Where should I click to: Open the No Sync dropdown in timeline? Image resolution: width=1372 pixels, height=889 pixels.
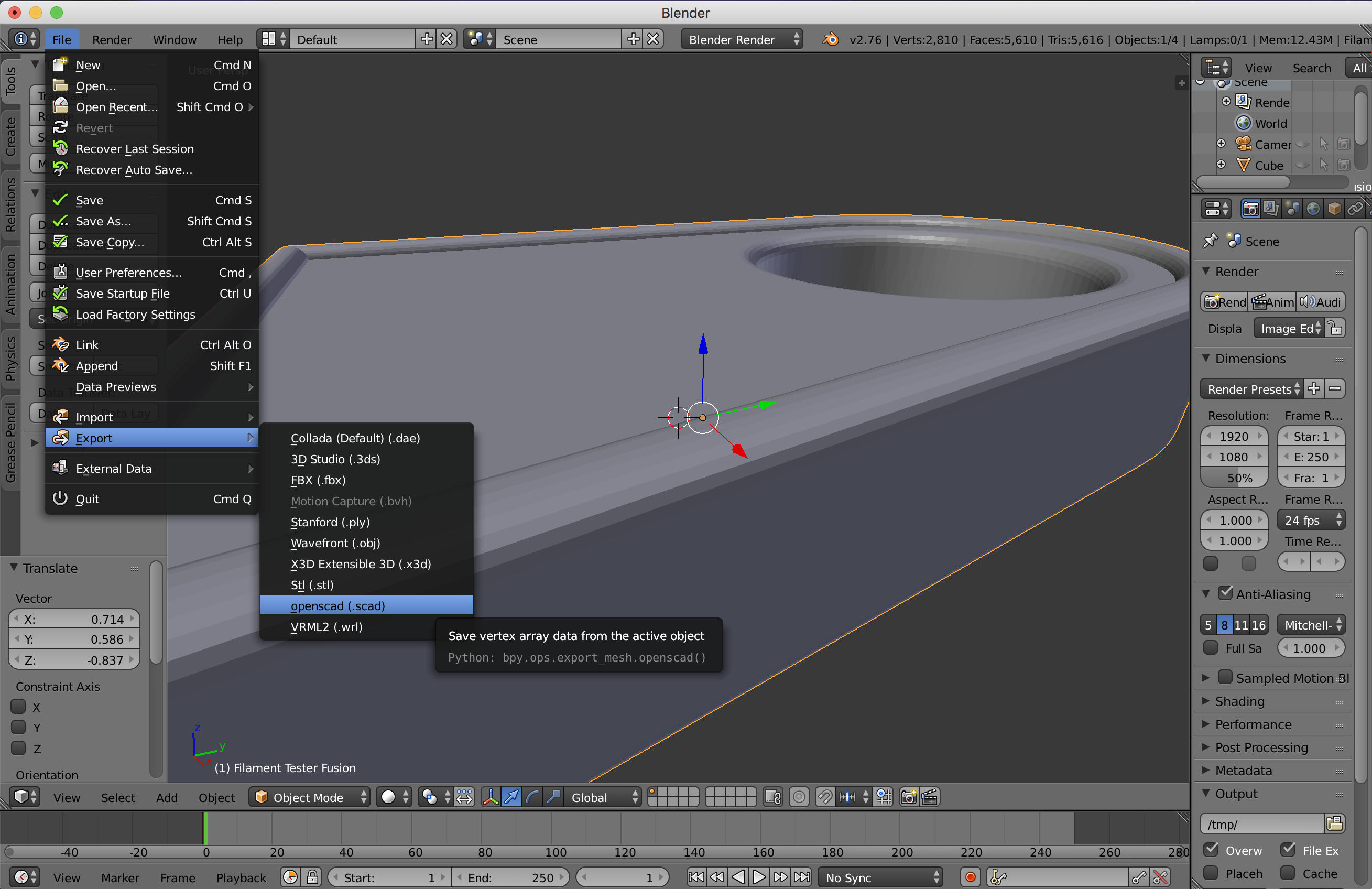(x=880, y=877)
